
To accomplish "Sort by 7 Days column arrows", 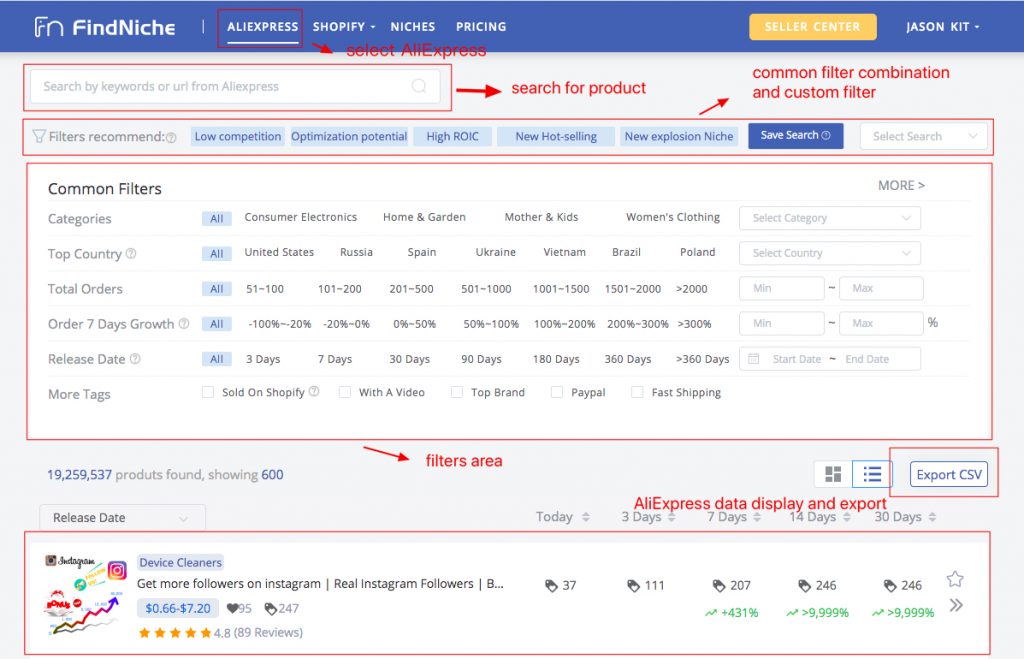I will coord(757,517).
